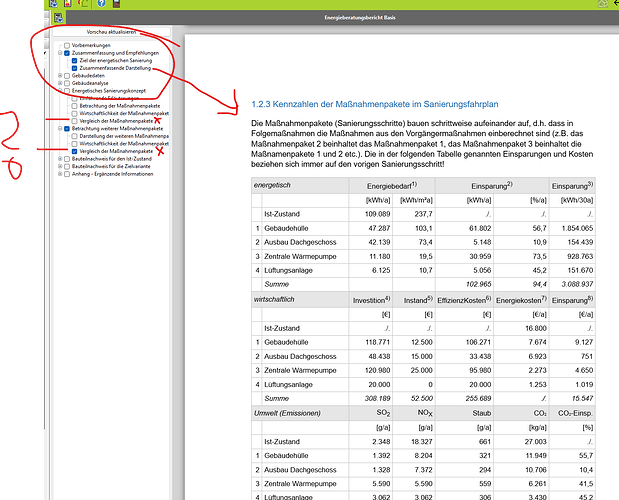Viewport: 619px width, 500px height.
Task: Click the first document icon in top toolbar
Action: pyautogui.click(x=53, y=3)
